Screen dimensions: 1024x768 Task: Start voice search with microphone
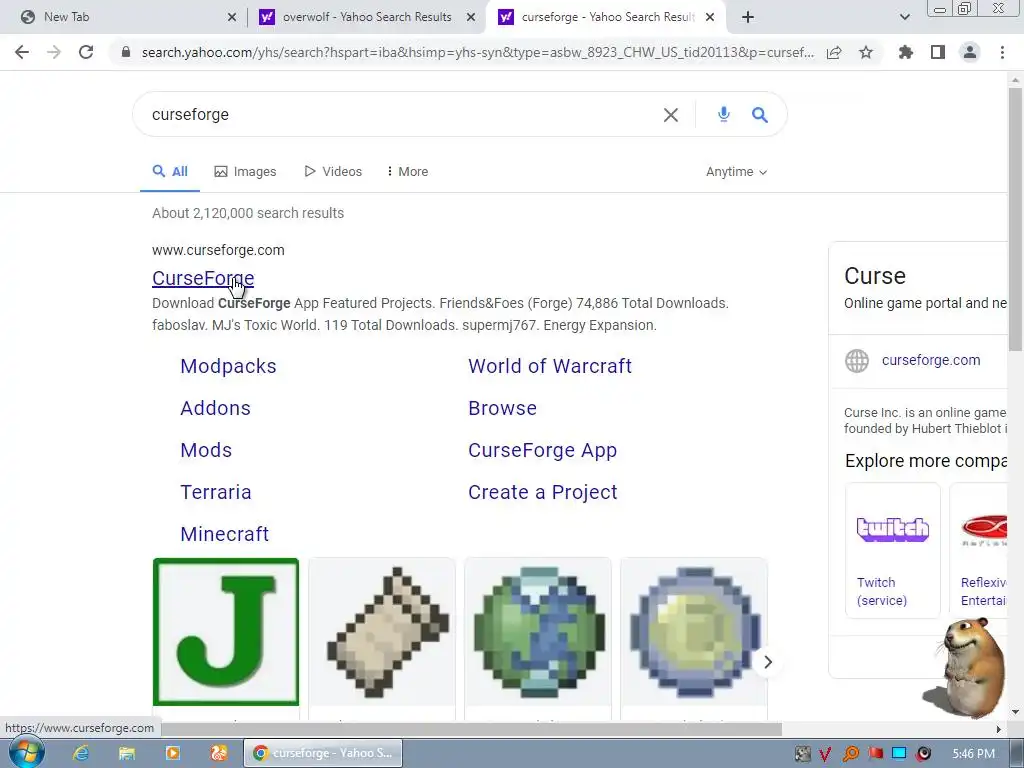pyautogui.click(x=724, y=114)
